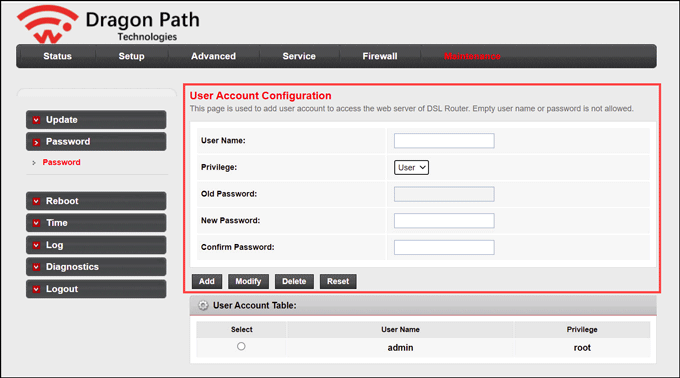Screen dimensions: 680x378
Task: Click the Privilege column header
Action: (x=582, y=329)
